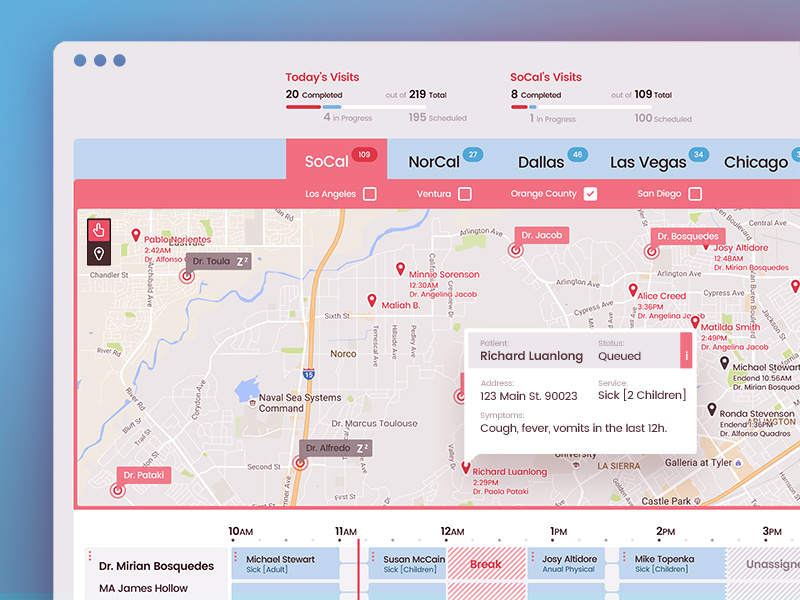Switch to the Chicago tab
Screen dimensions: 800x600
click(x=756, y=162)
